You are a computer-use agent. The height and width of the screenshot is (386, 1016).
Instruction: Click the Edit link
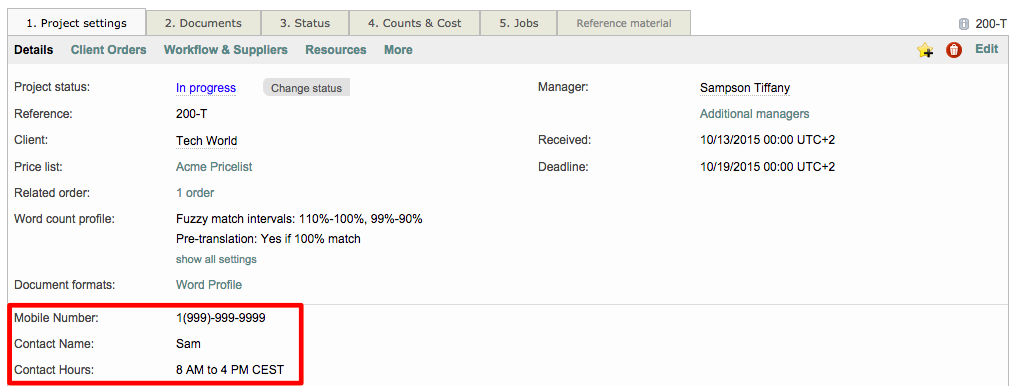(987, 49)
